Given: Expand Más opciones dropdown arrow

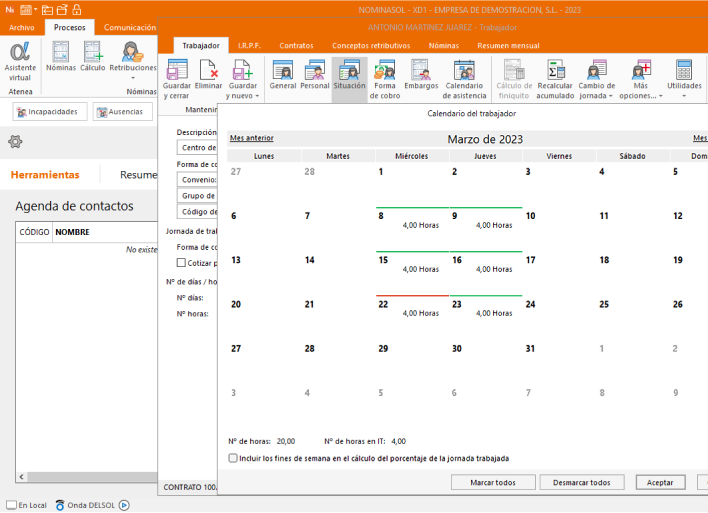Looking at the screenshot, I should coord(661,96).
